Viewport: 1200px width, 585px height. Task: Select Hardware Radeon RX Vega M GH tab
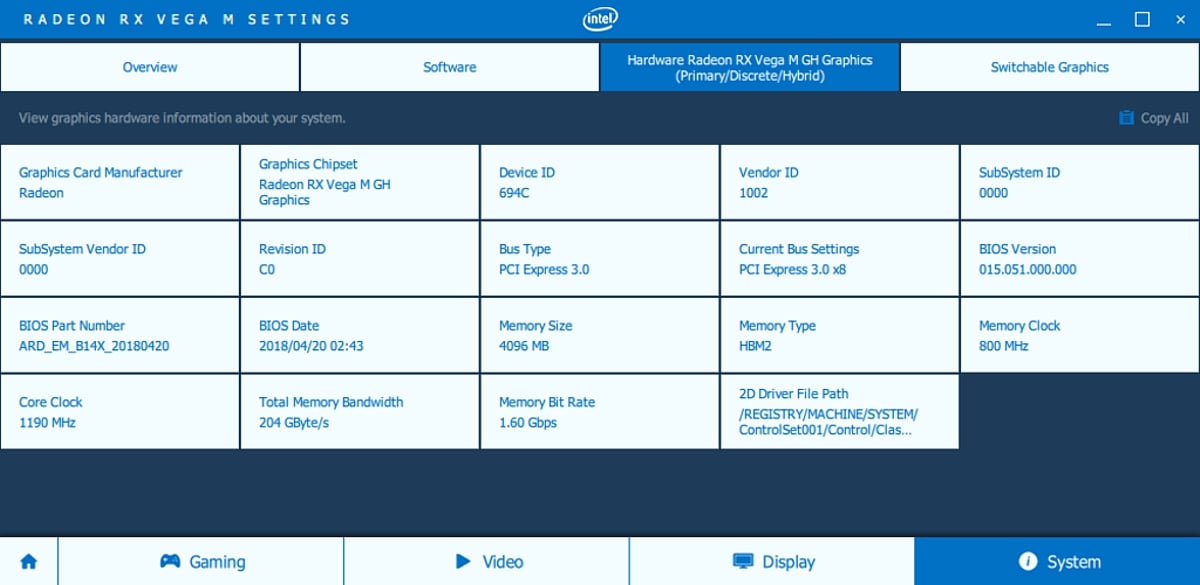(750, 67)
